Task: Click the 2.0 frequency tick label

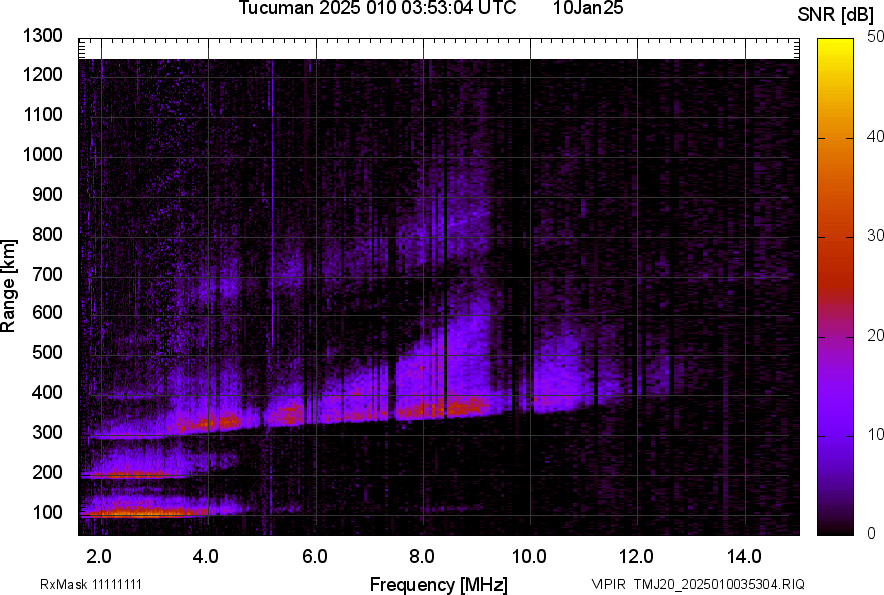Action: point(98,555)
